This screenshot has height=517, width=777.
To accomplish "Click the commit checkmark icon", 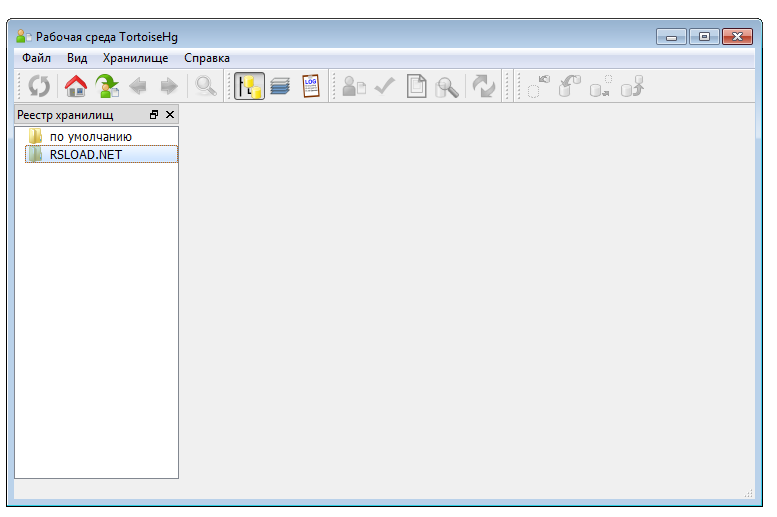I will point(385,86).
